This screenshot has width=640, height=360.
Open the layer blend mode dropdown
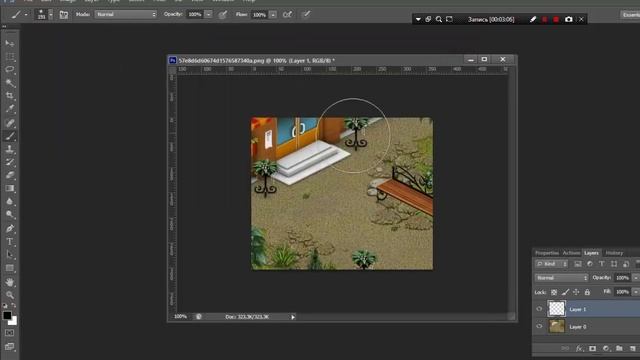click(x=562, y=278)
